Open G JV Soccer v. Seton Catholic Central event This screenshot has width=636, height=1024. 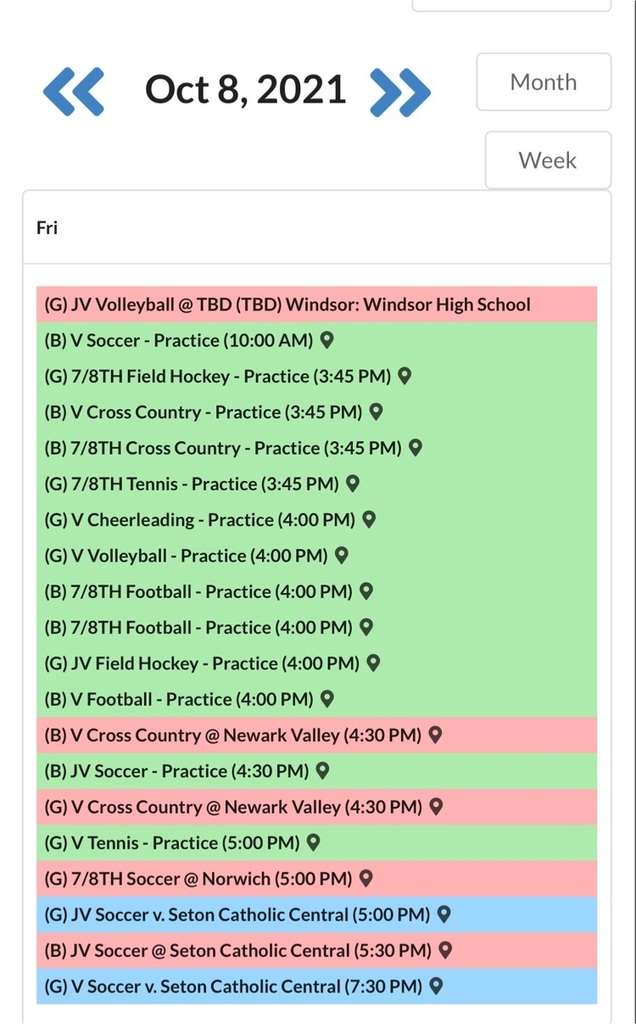(x=317, y=914)
